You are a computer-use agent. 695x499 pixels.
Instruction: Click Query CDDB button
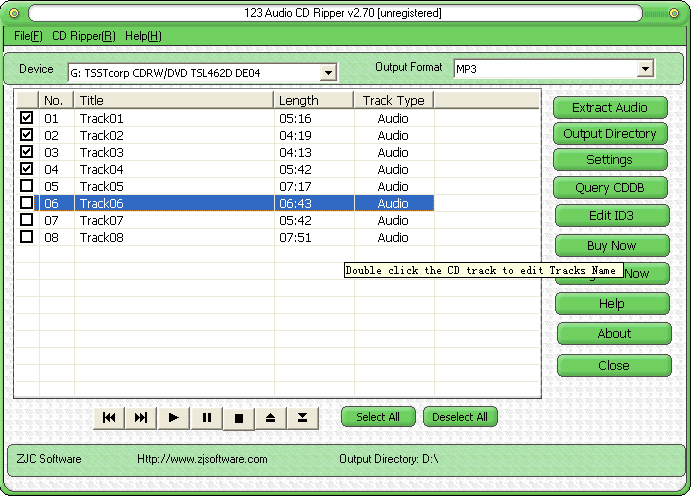[610, 188]
